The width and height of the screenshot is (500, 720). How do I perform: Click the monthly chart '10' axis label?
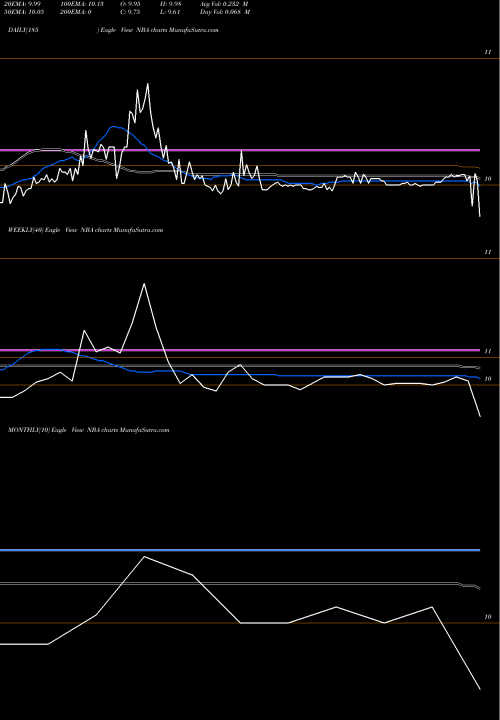click(x=488, y=617)
